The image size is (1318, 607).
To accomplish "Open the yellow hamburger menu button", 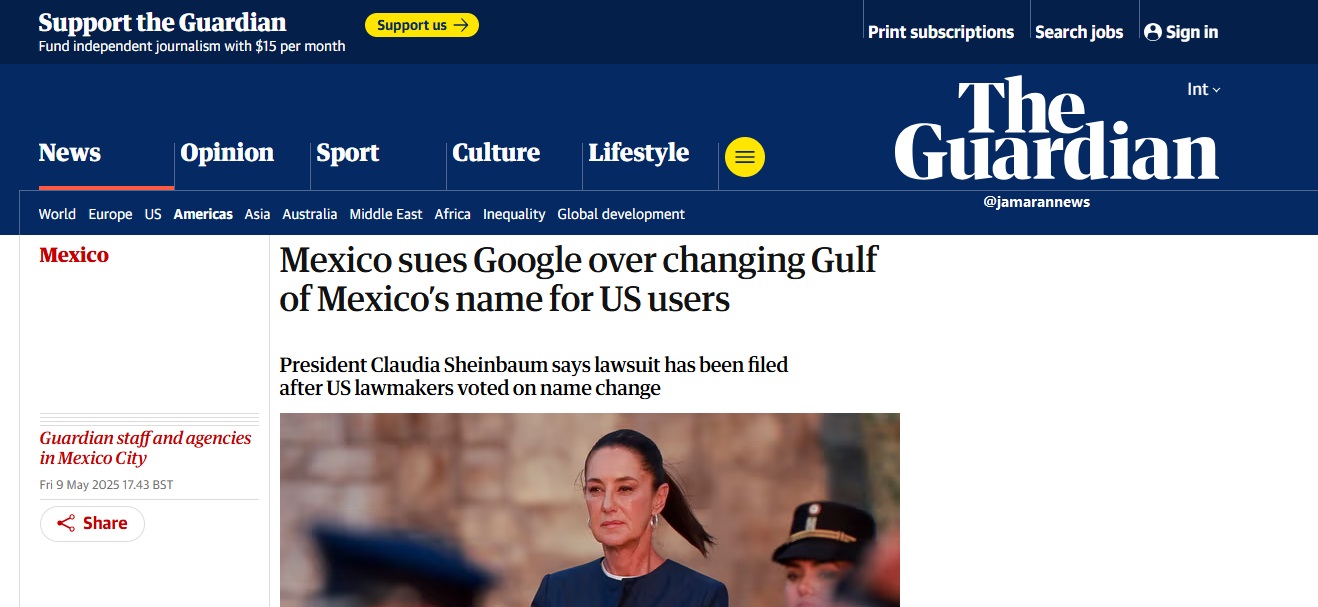I will 744,157.
